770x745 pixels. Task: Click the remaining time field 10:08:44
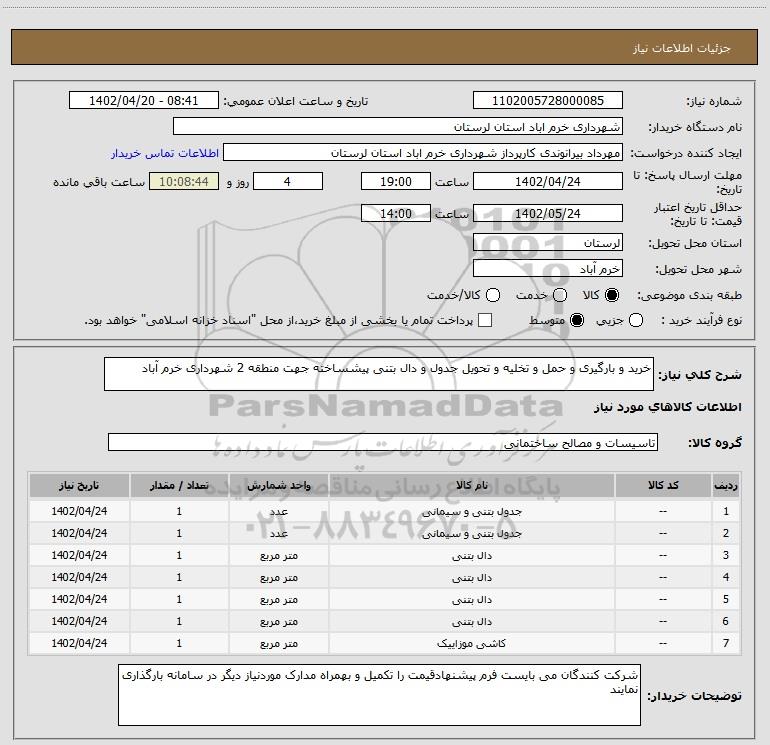(184, 181)
